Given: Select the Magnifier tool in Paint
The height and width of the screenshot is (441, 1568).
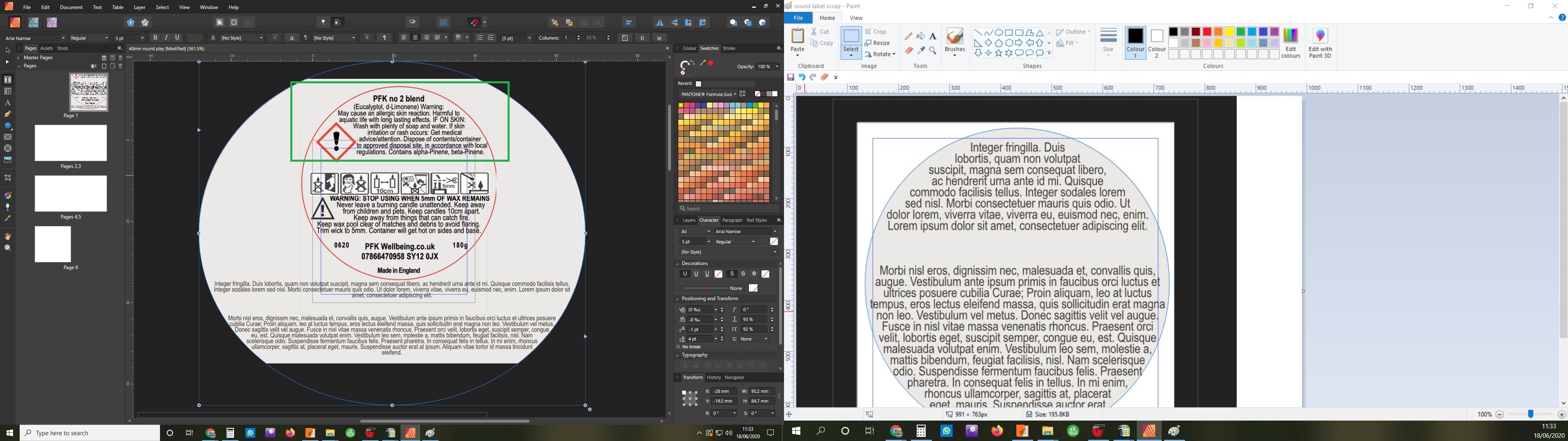Looking at the screenshot, I should pyautogui.click(x=933, y=51).
